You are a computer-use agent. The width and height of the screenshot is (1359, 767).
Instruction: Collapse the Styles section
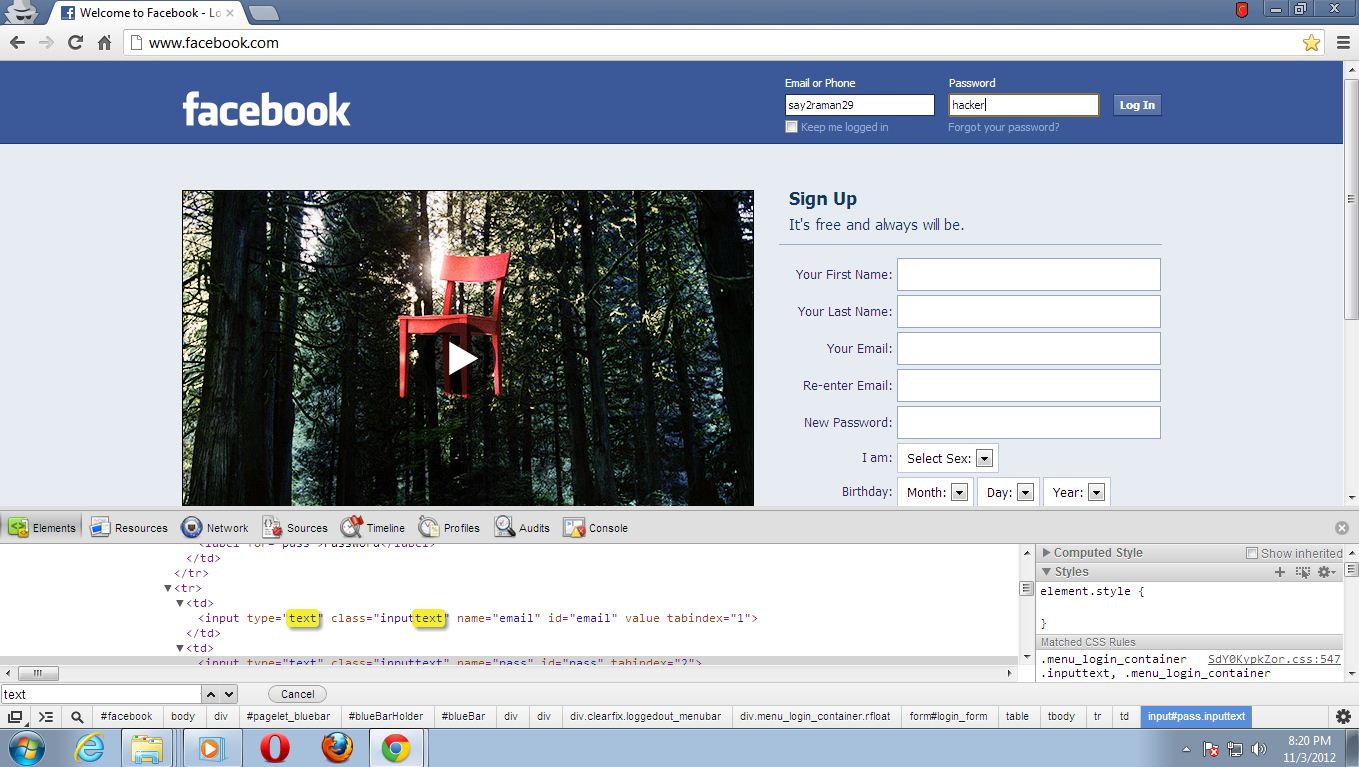point(1046,572)
